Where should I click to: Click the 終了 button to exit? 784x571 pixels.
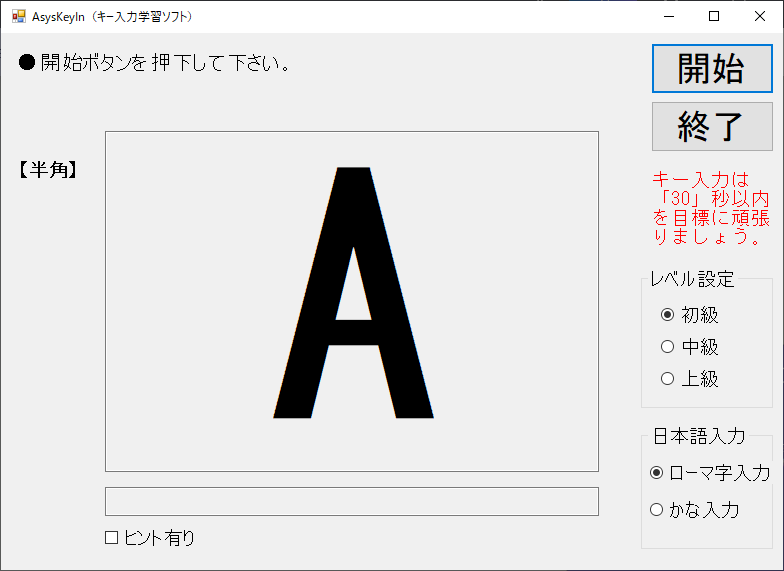click(x=712, y=126)
